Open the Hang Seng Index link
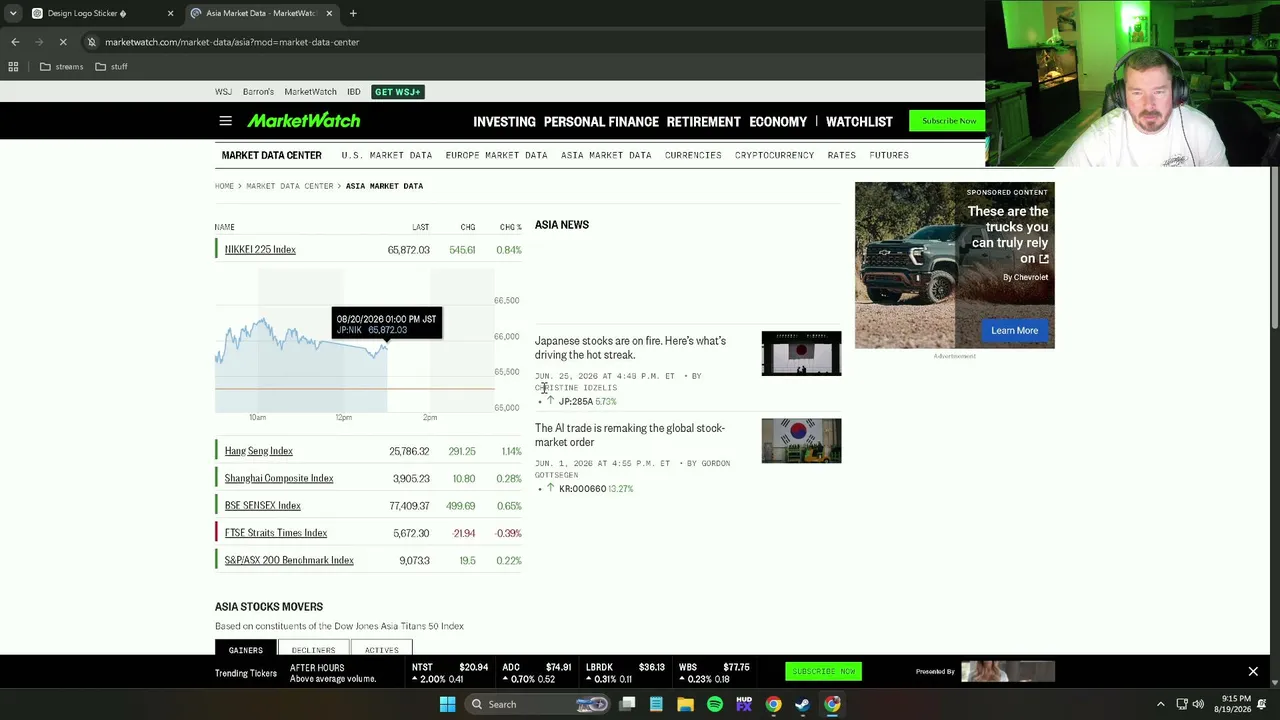 (259, 451)
